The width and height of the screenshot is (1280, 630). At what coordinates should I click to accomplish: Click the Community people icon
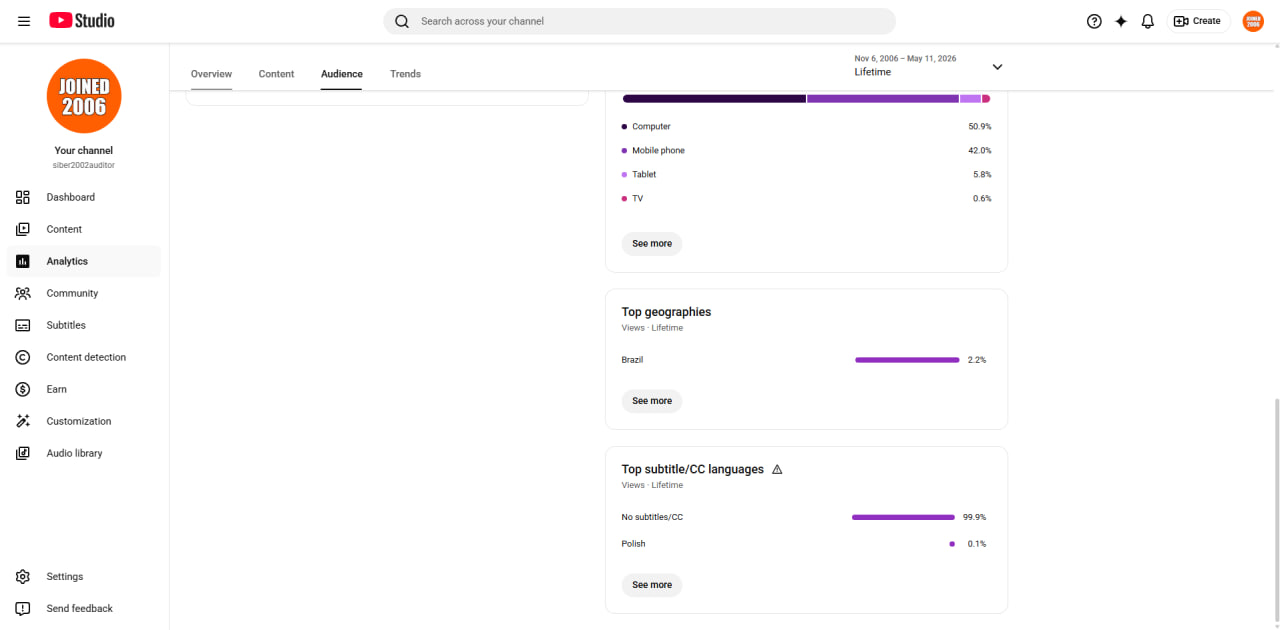tap(23, 293)
